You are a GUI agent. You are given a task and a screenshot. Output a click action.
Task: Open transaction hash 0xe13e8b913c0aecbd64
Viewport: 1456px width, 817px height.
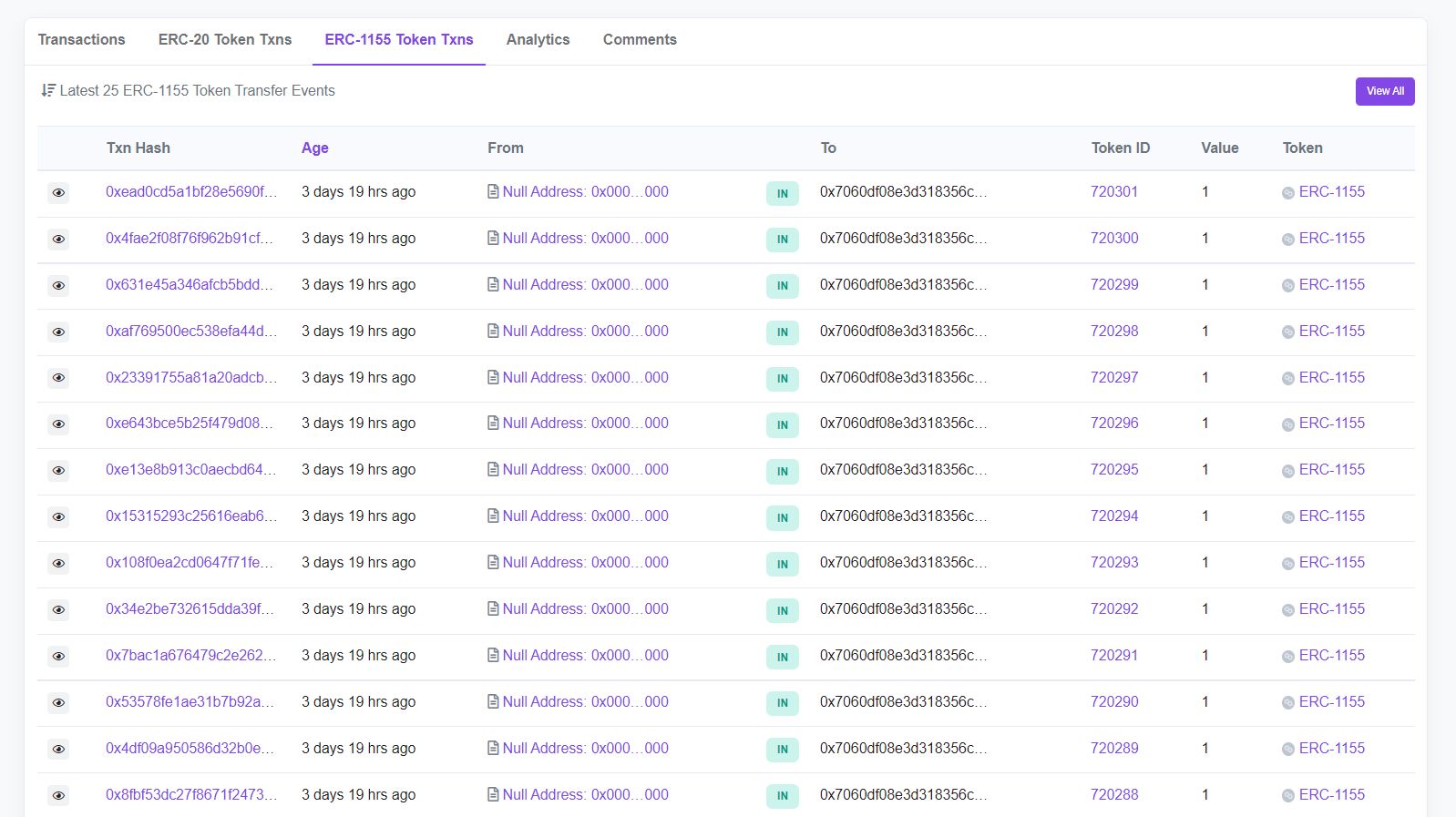[190, 469]
